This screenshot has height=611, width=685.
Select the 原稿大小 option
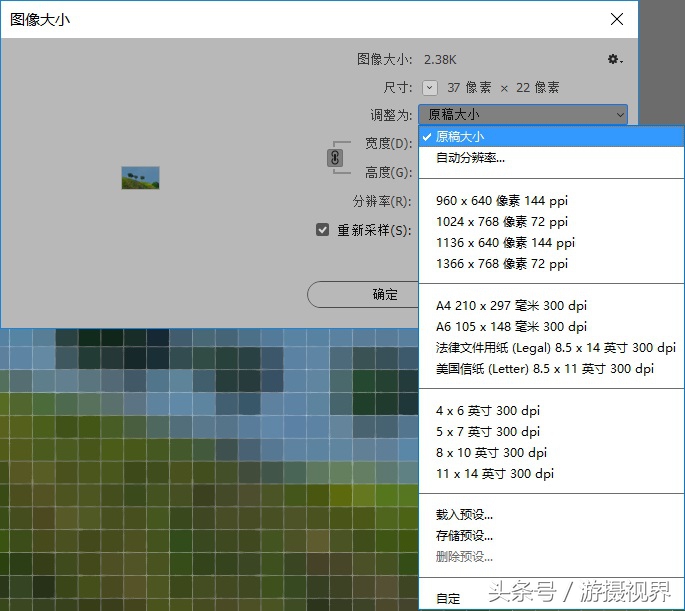551,137
